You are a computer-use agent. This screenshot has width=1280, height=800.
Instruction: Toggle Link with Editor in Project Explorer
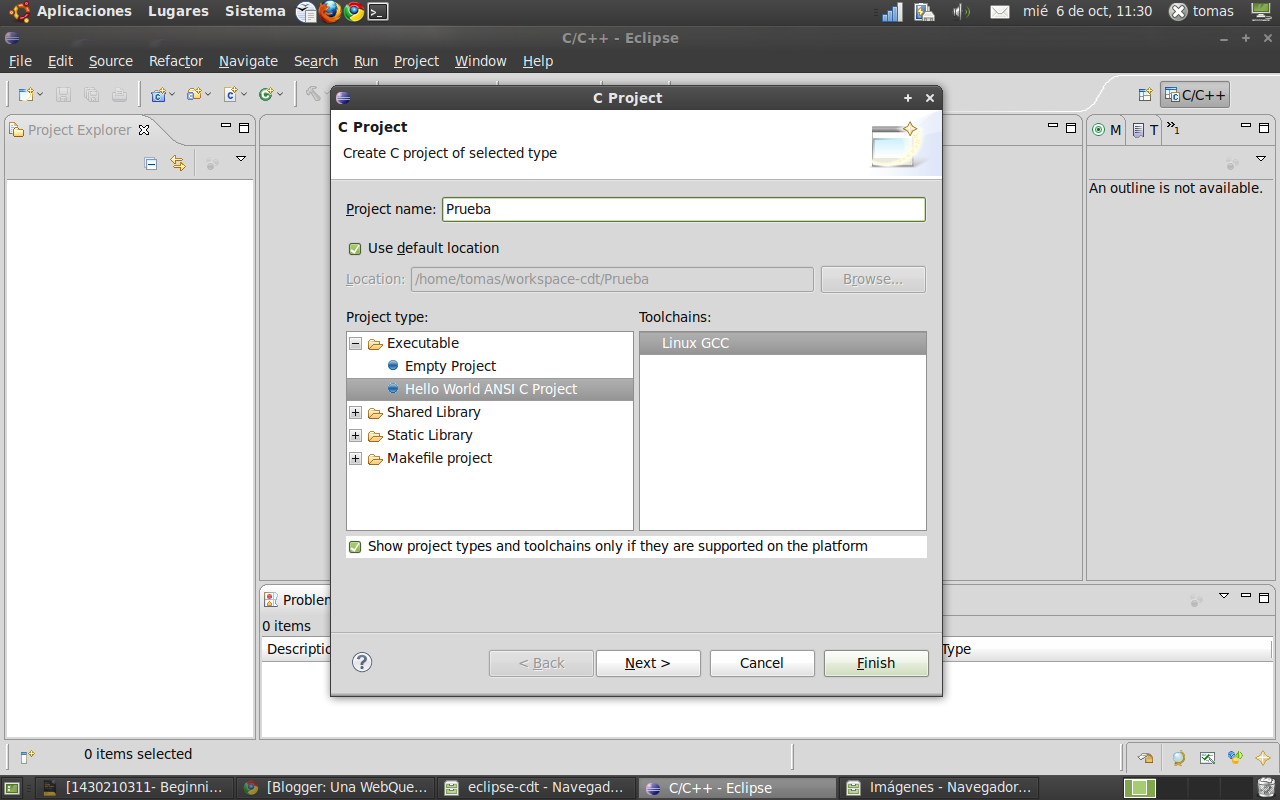click(178, 163)
